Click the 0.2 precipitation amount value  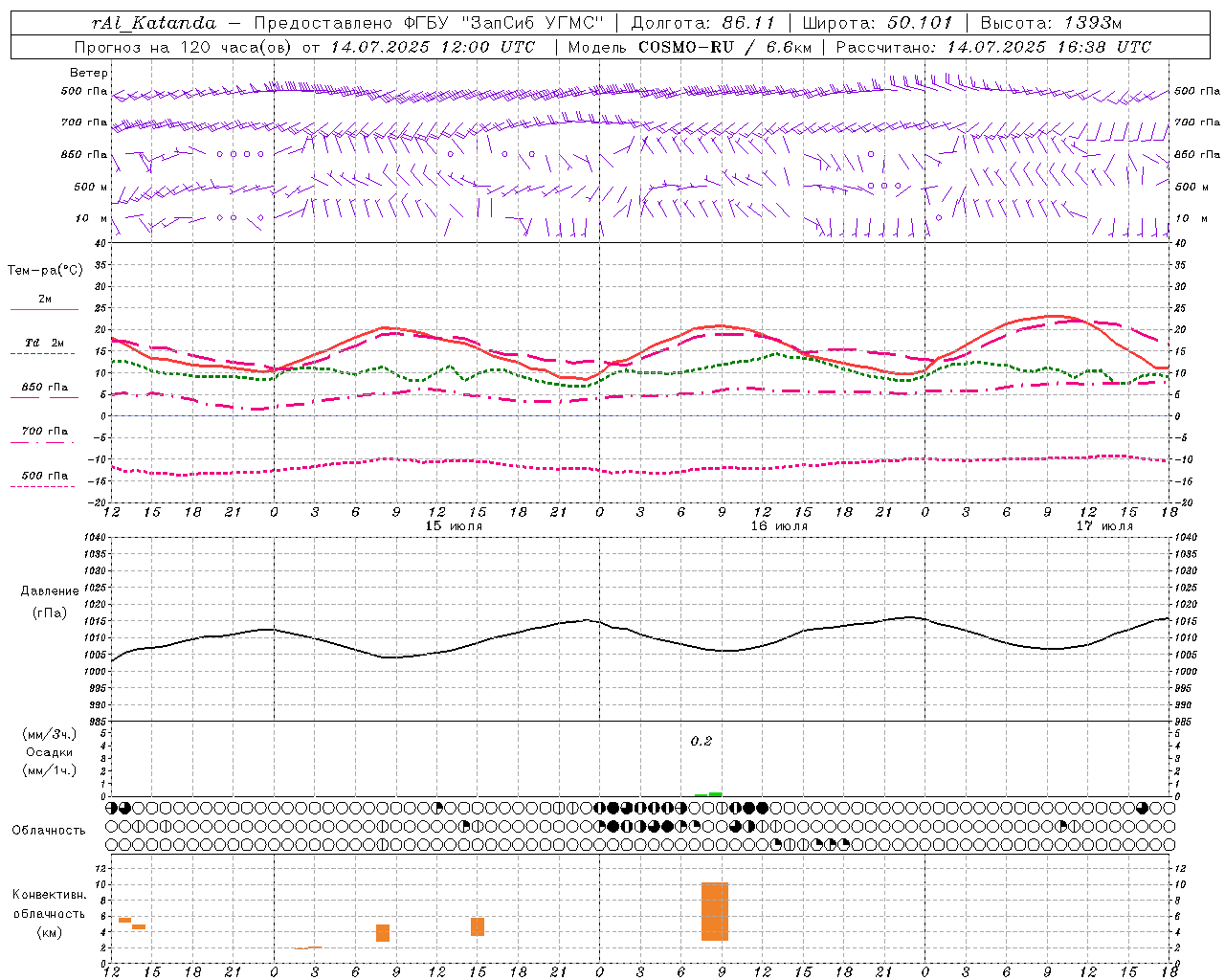pos(702,742)
